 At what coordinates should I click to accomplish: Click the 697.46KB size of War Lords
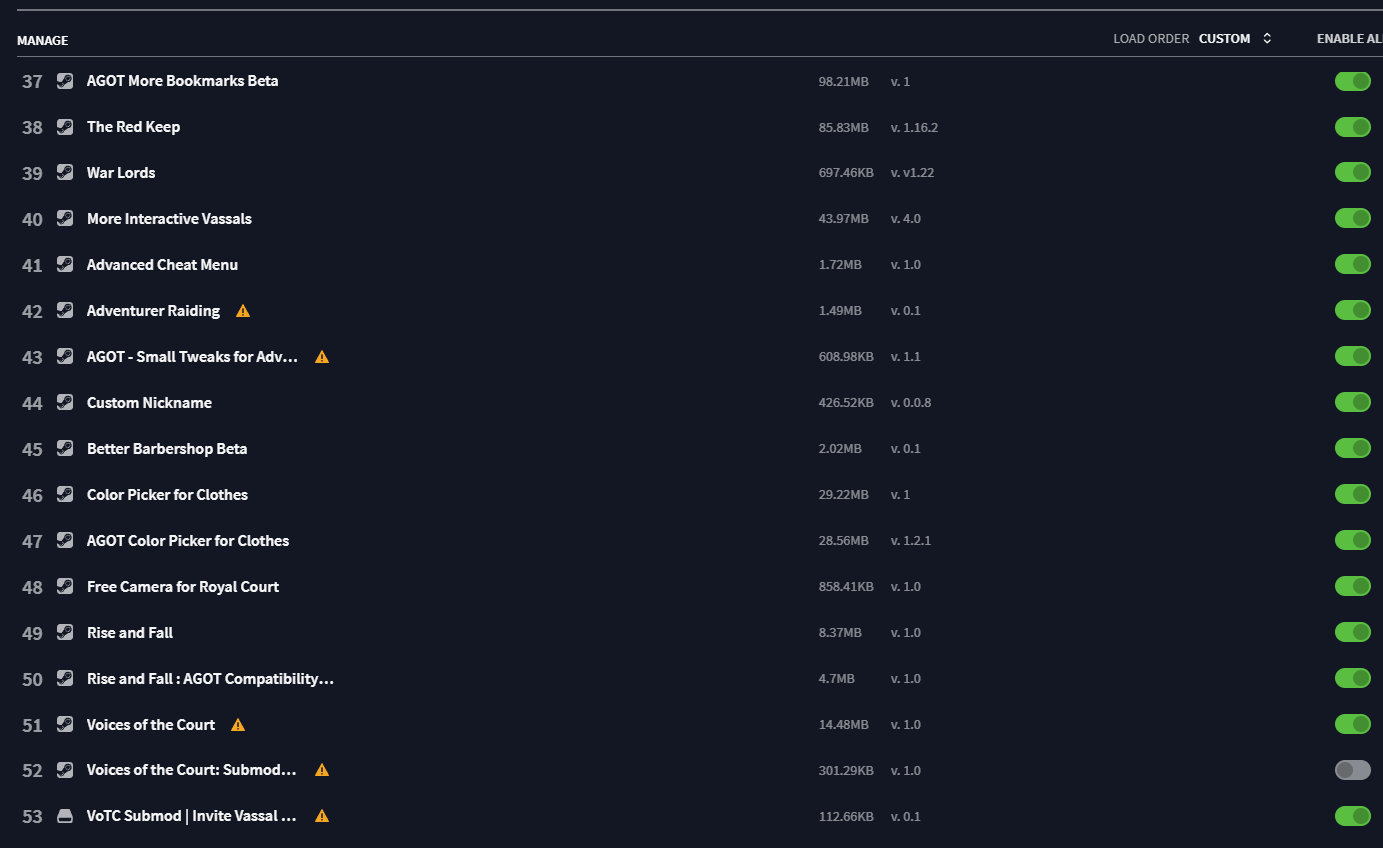pyautogui.click(x=846, y=173)
